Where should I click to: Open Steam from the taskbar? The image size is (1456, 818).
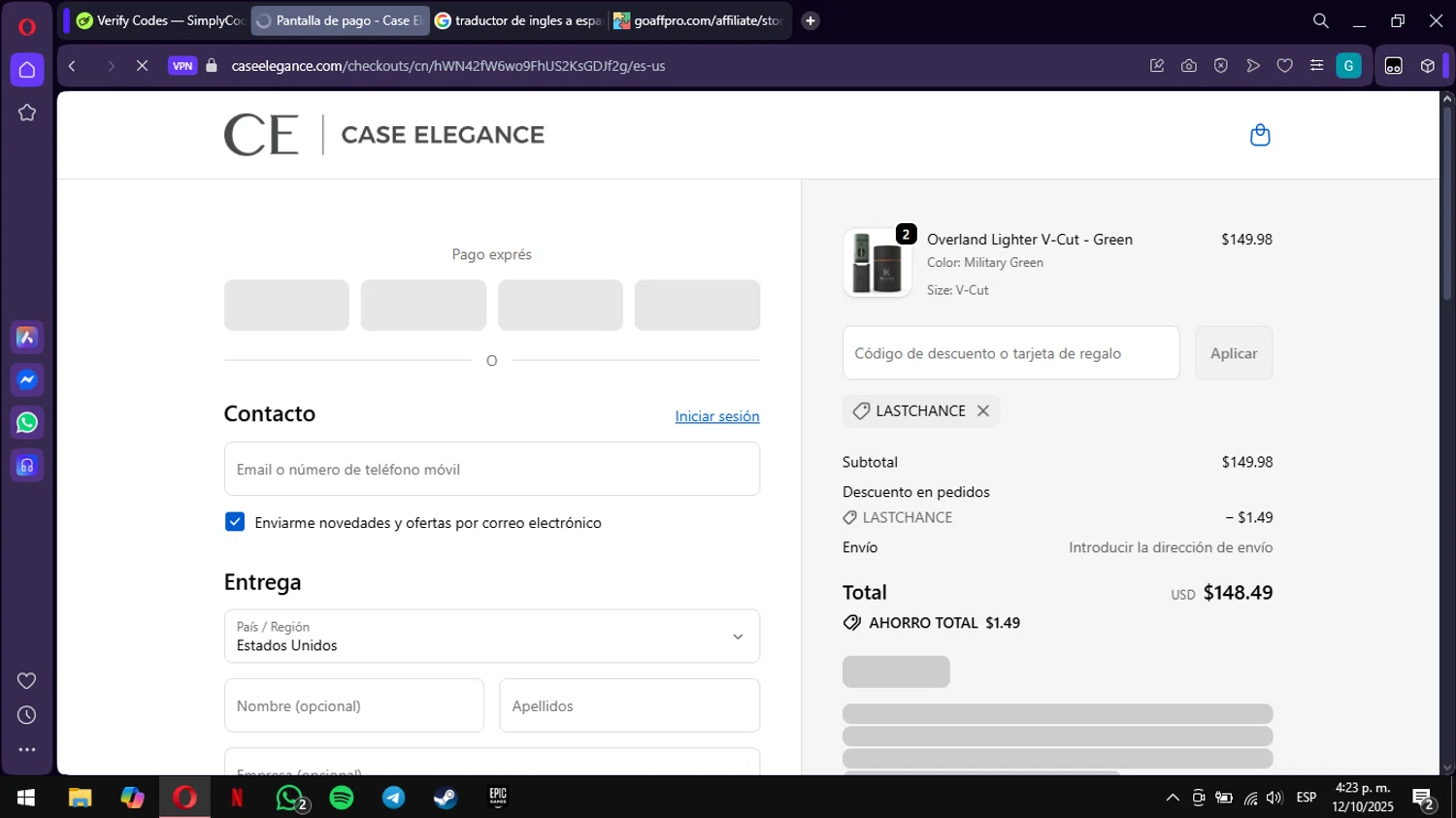446,798
